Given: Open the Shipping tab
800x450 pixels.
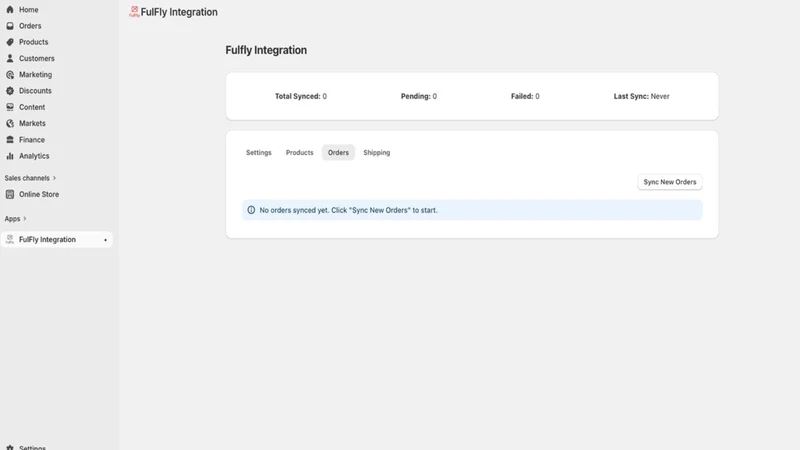Looking at the screenshot, I should click(377, 153).
